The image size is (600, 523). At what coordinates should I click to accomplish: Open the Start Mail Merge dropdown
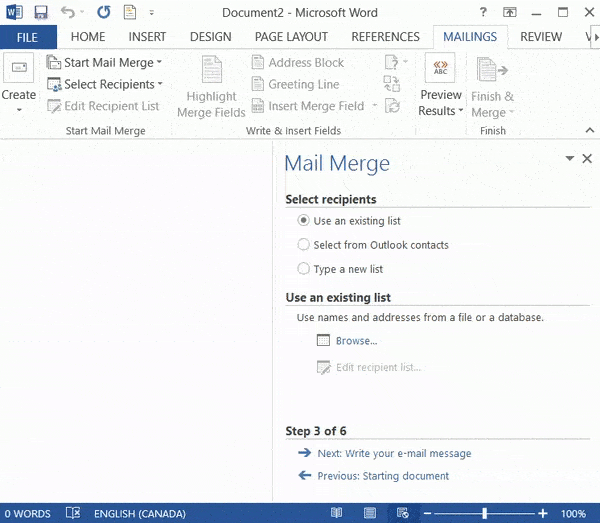tap(104, 62)
